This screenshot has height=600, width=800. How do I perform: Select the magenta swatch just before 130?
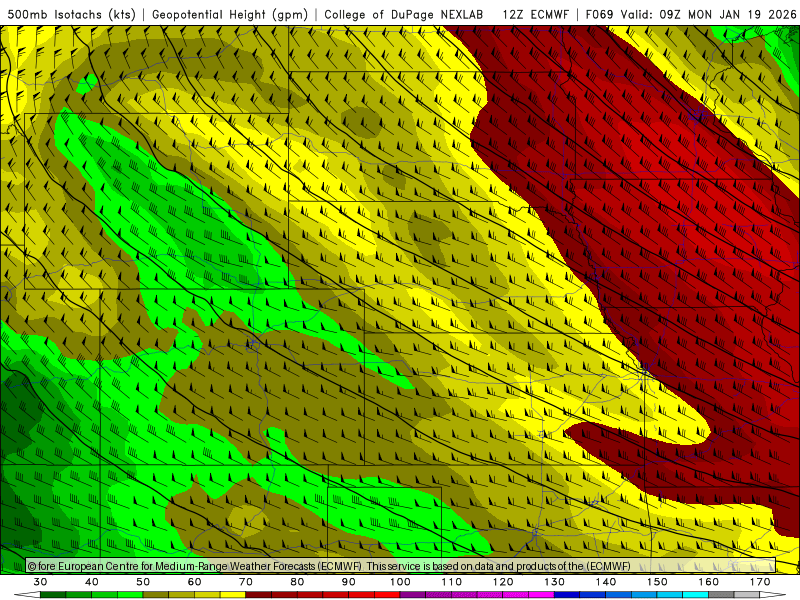coord(541,595)
